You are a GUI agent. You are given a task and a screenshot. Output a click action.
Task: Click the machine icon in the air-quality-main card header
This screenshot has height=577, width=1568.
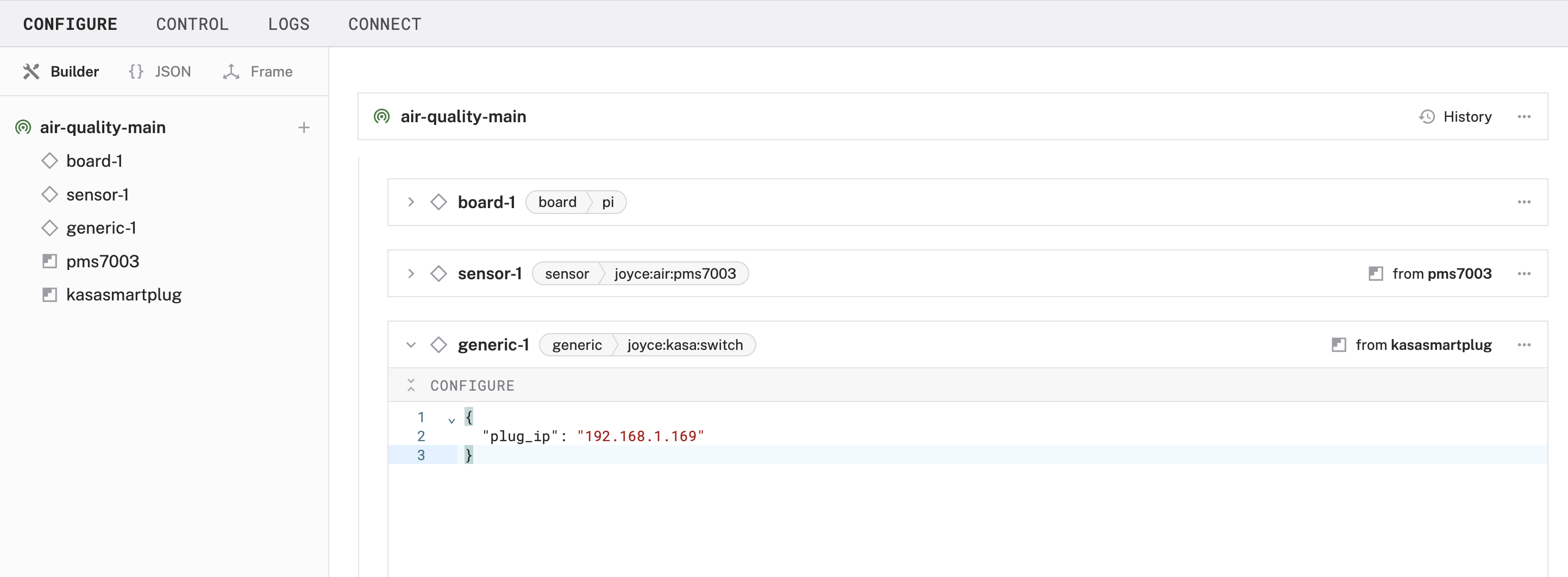[x=381, y=116]
